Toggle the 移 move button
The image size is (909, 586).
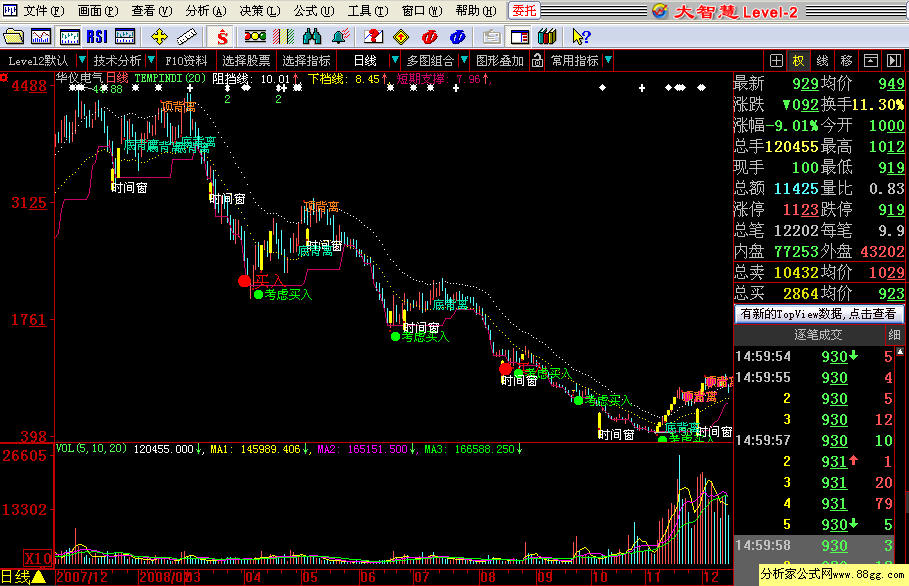click(x=846, y=60)
